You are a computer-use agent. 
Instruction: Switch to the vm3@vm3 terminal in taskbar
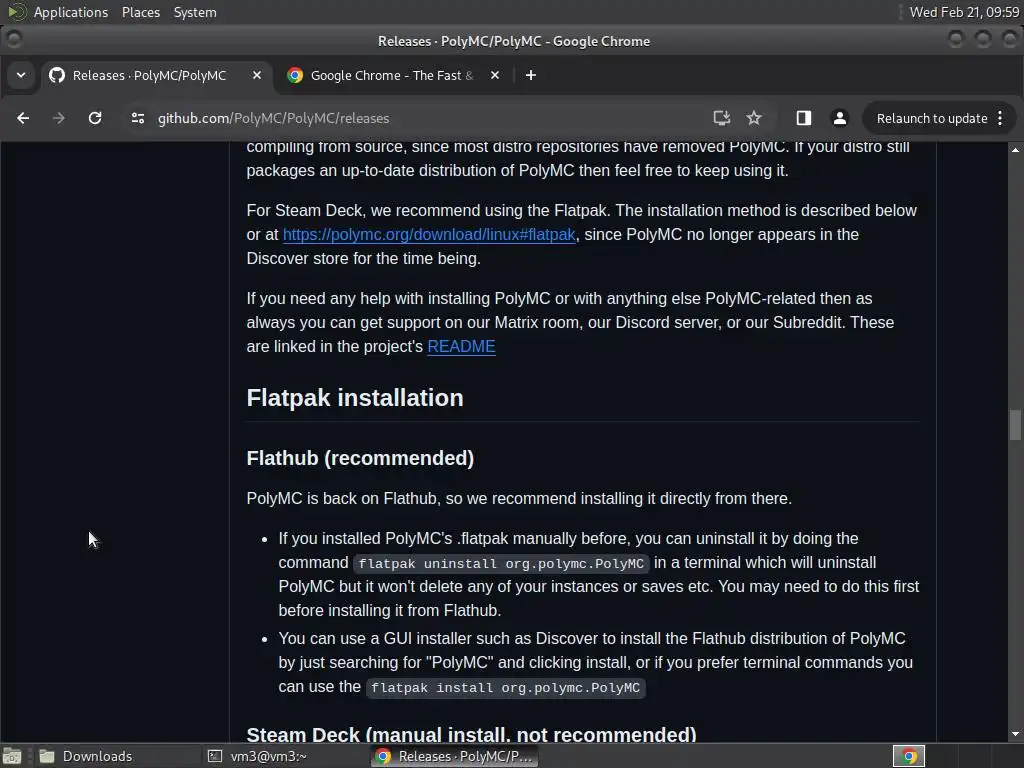(283, 756)
